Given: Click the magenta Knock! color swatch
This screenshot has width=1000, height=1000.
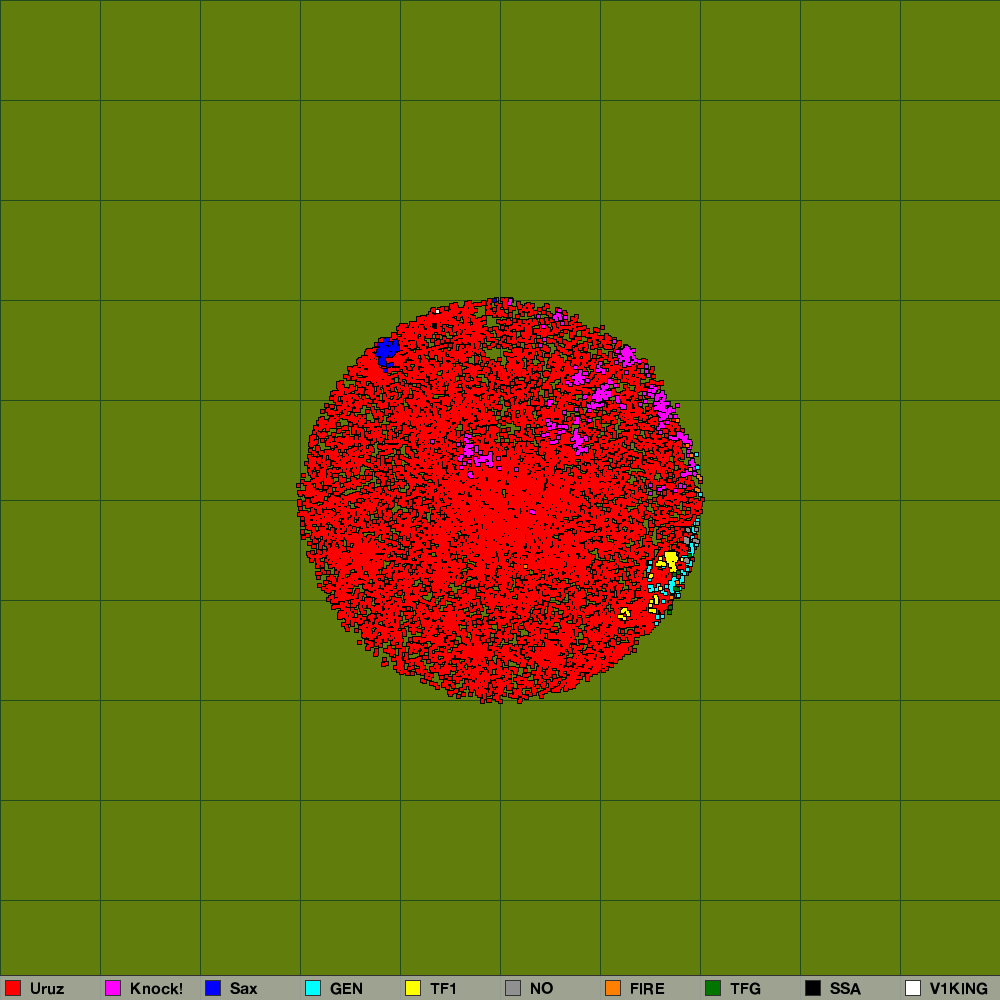Looking at the screenshot, I should coord(113,988).
